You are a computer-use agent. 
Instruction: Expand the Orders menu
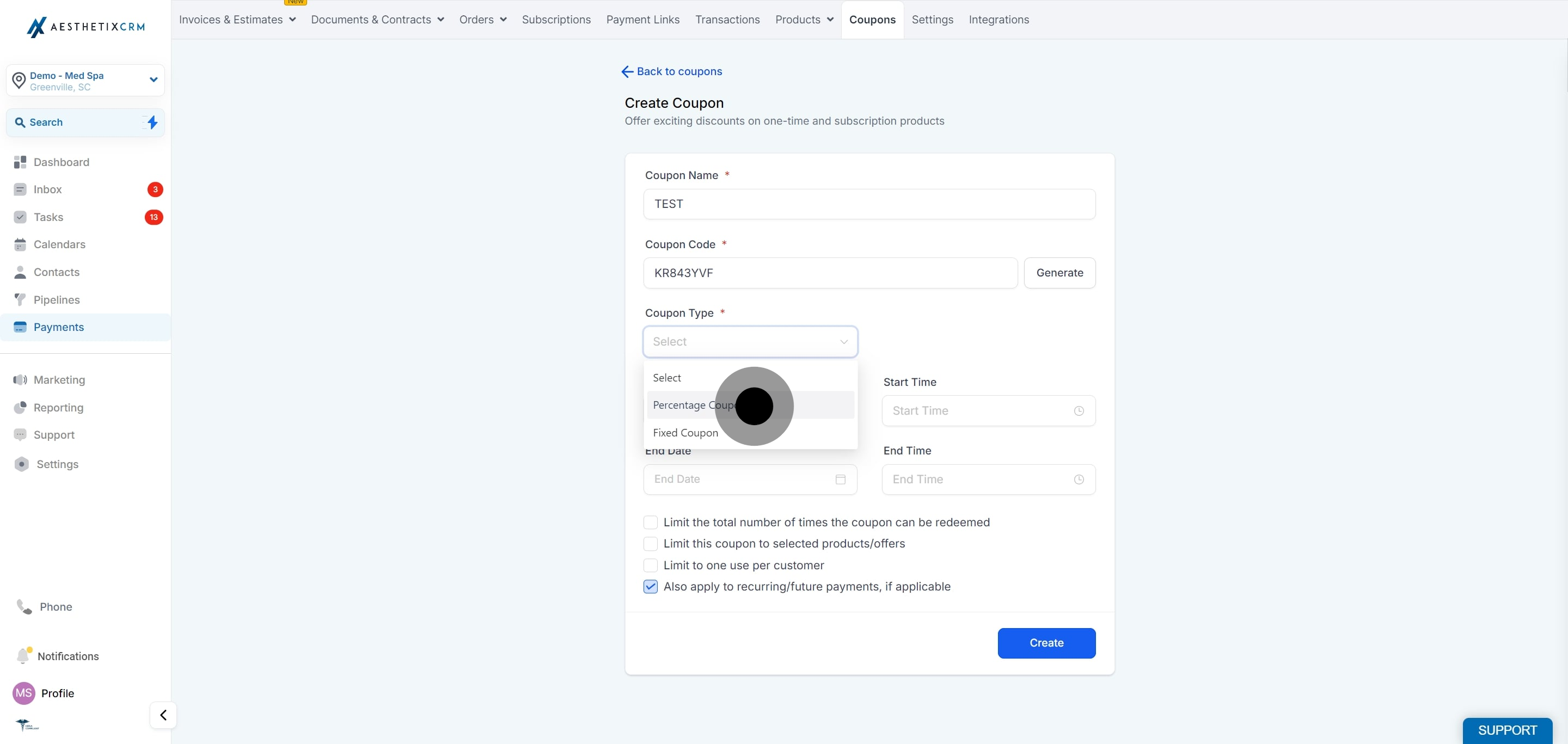tap(483, 20)
